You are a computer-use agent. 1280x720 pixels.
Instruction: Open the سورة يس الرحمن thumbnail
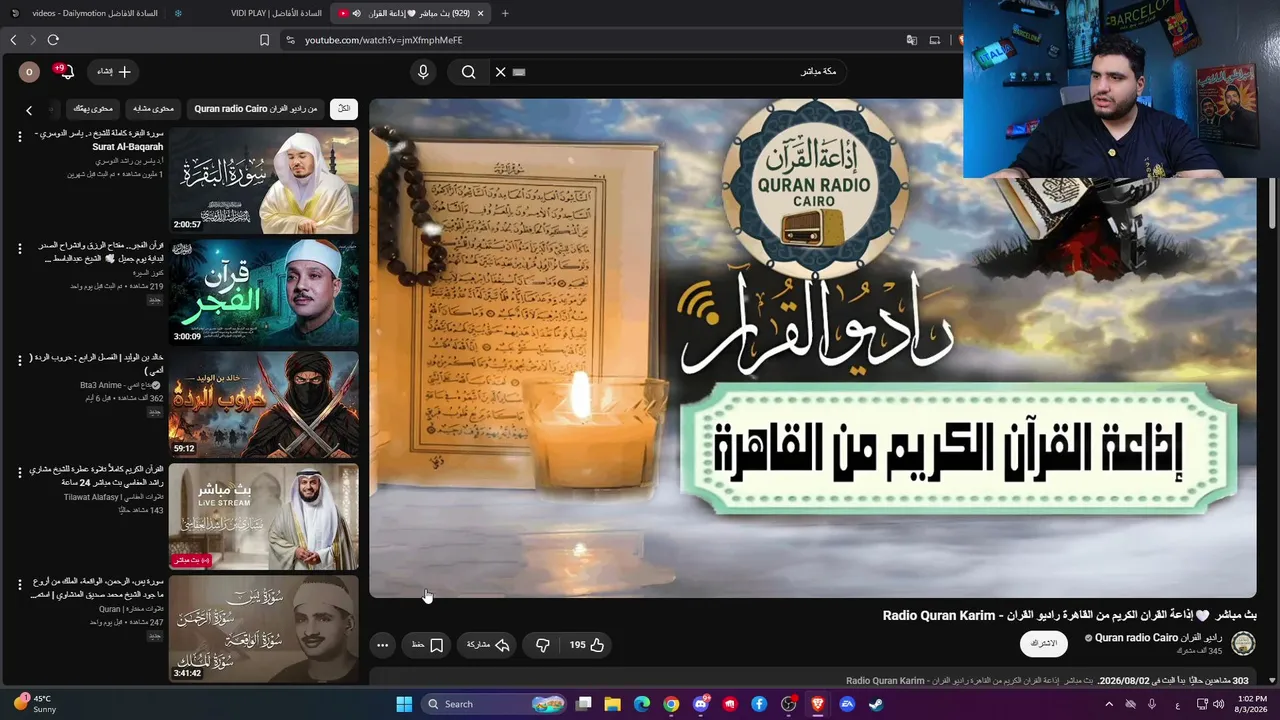click(264, 628)
